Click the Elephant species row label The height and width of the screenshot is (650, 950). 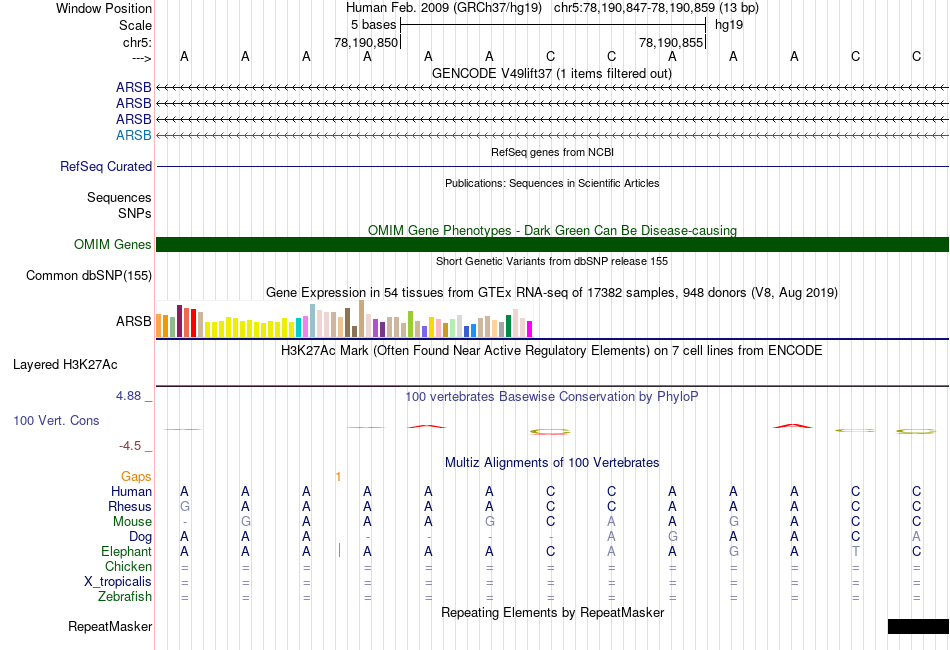pyautogui.click(x=127, y=552)
